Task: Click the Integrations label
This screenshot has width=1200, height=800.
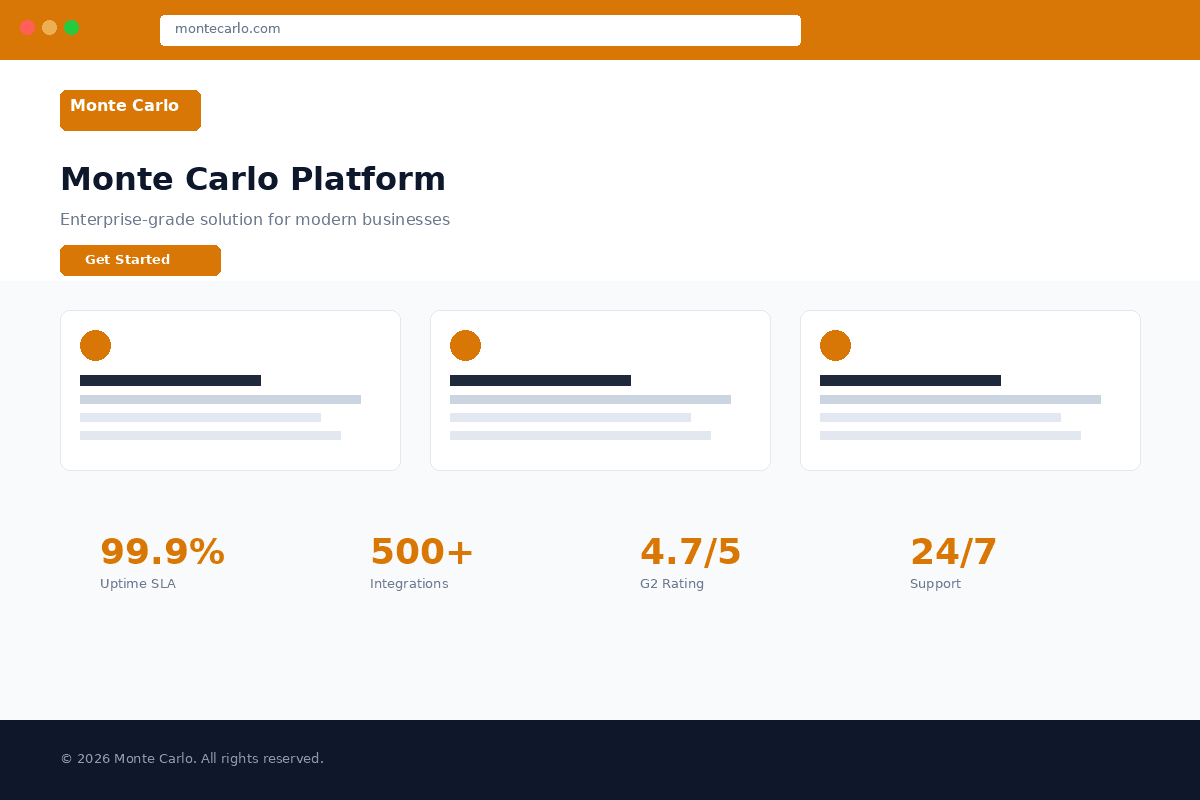Action: [x=409, y=584]
